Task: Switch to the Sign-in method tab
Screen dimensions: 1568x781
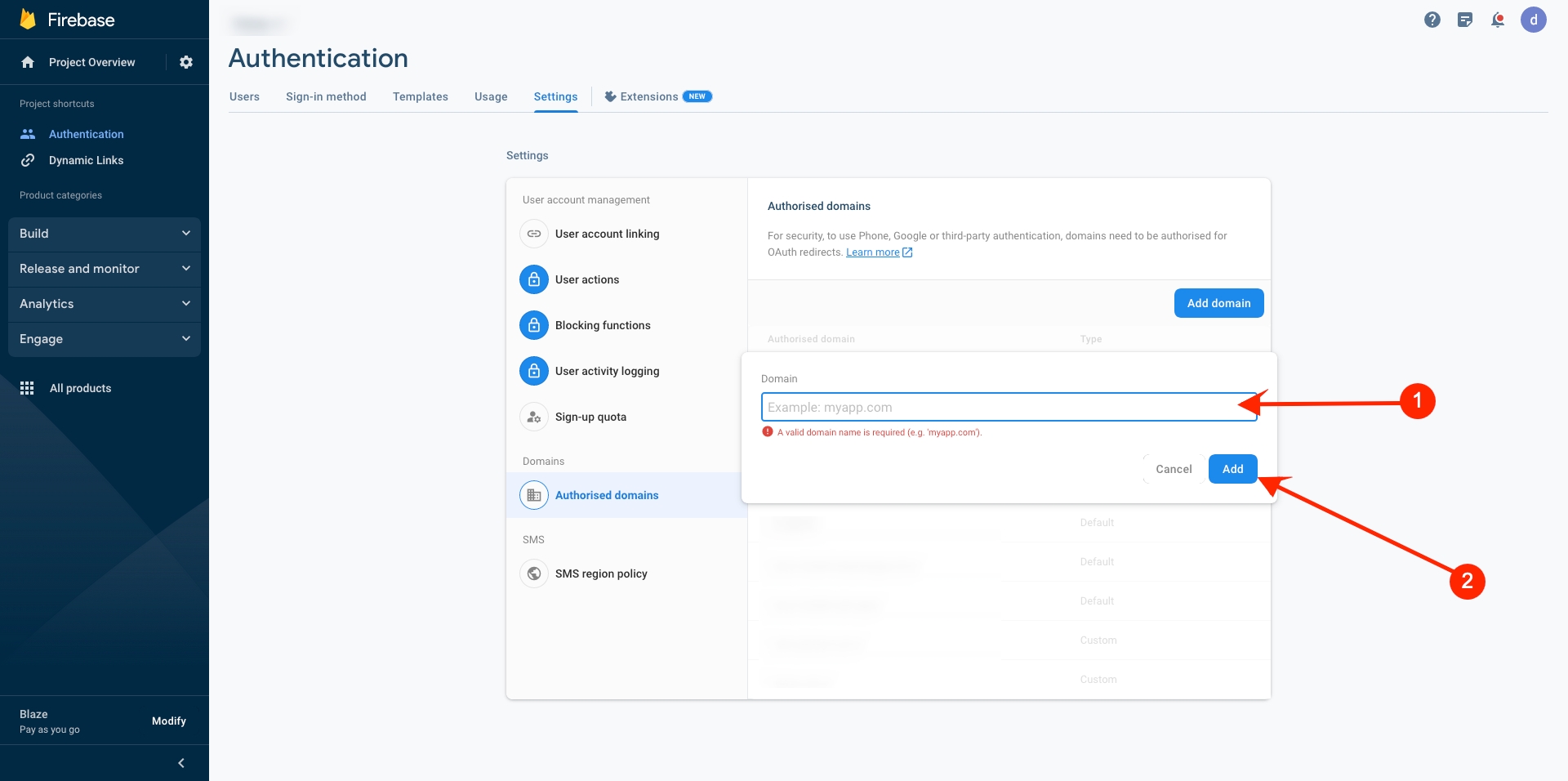Action: [326, 96]
